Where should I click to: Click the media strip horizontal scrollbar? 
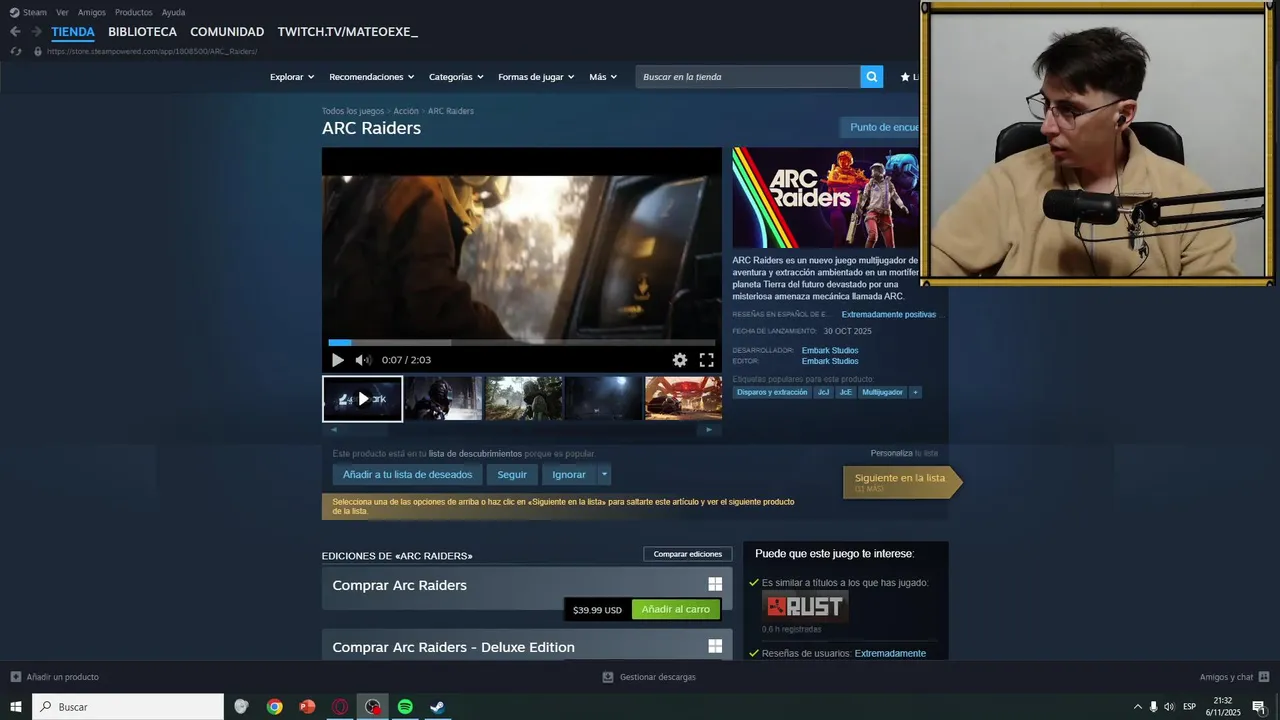click(x=522, y=430)
